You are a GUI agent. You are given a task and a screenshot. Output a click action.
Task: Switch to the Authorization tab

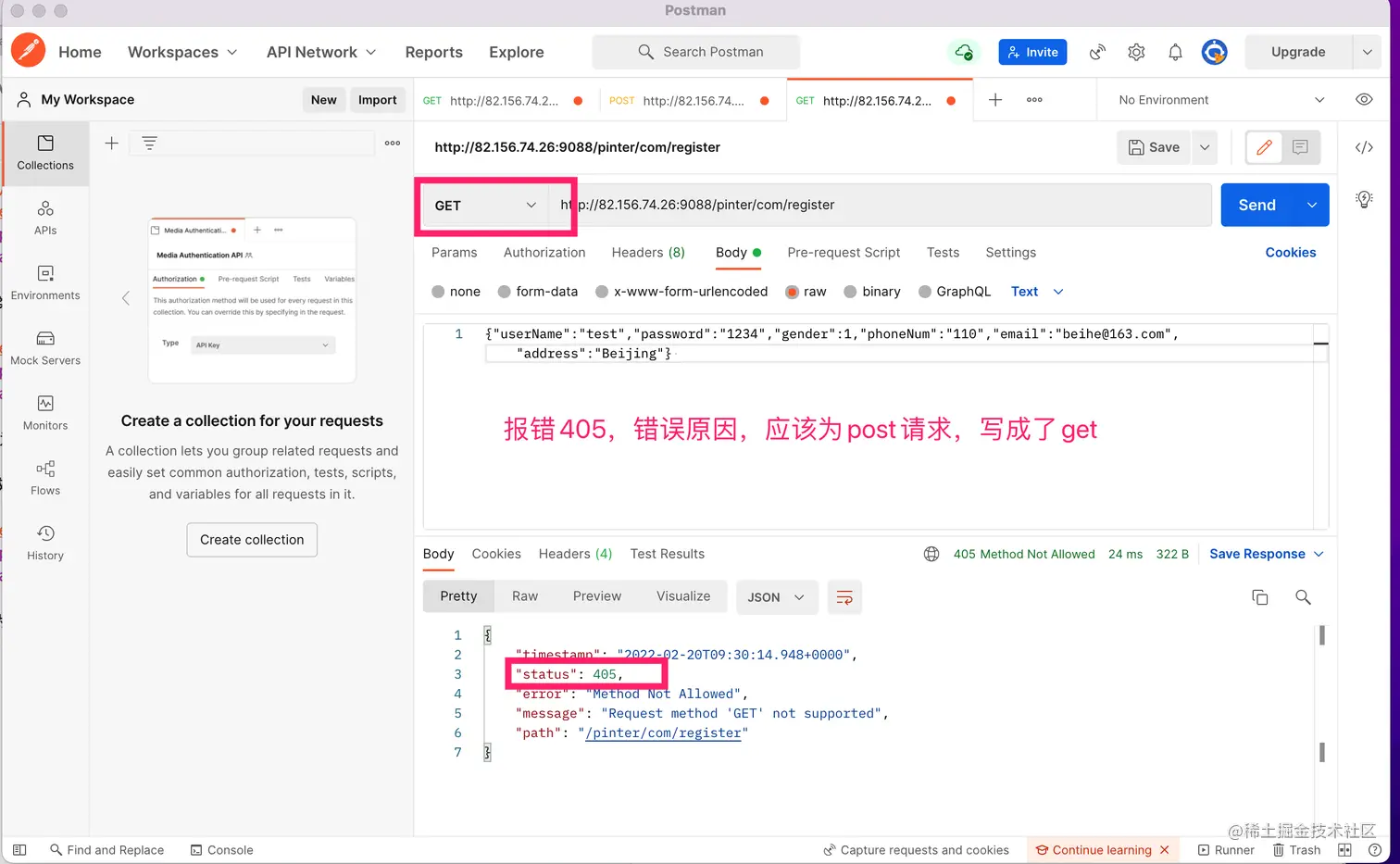[544, 253]
